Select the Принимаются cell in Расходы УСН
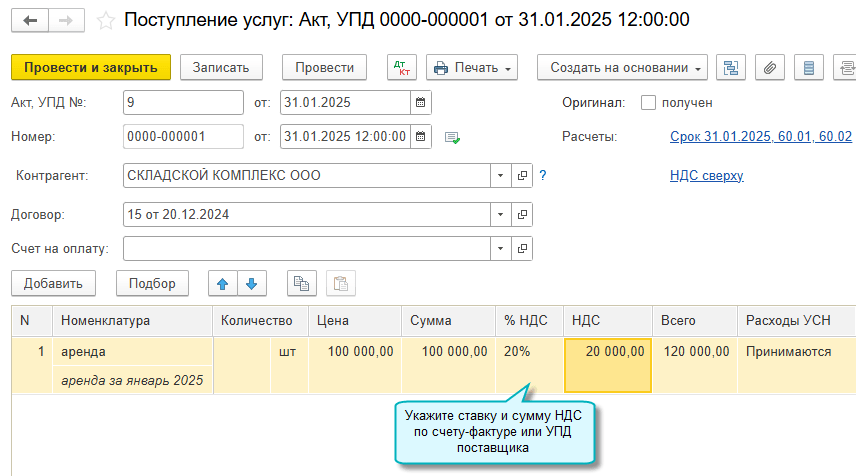The image size is (856, 476). pyautogui.click(x=796, y=365)
